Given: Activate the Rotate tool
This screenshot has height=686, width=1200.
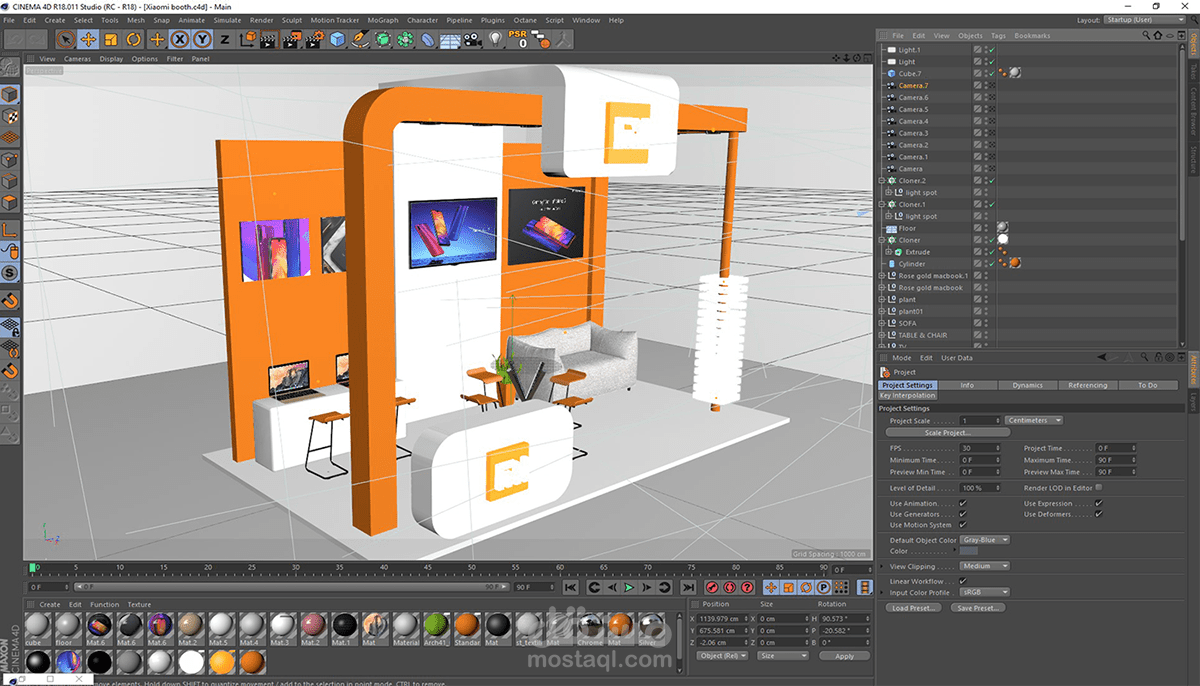Looking at the screenshot, I should (x=133, y=40).
